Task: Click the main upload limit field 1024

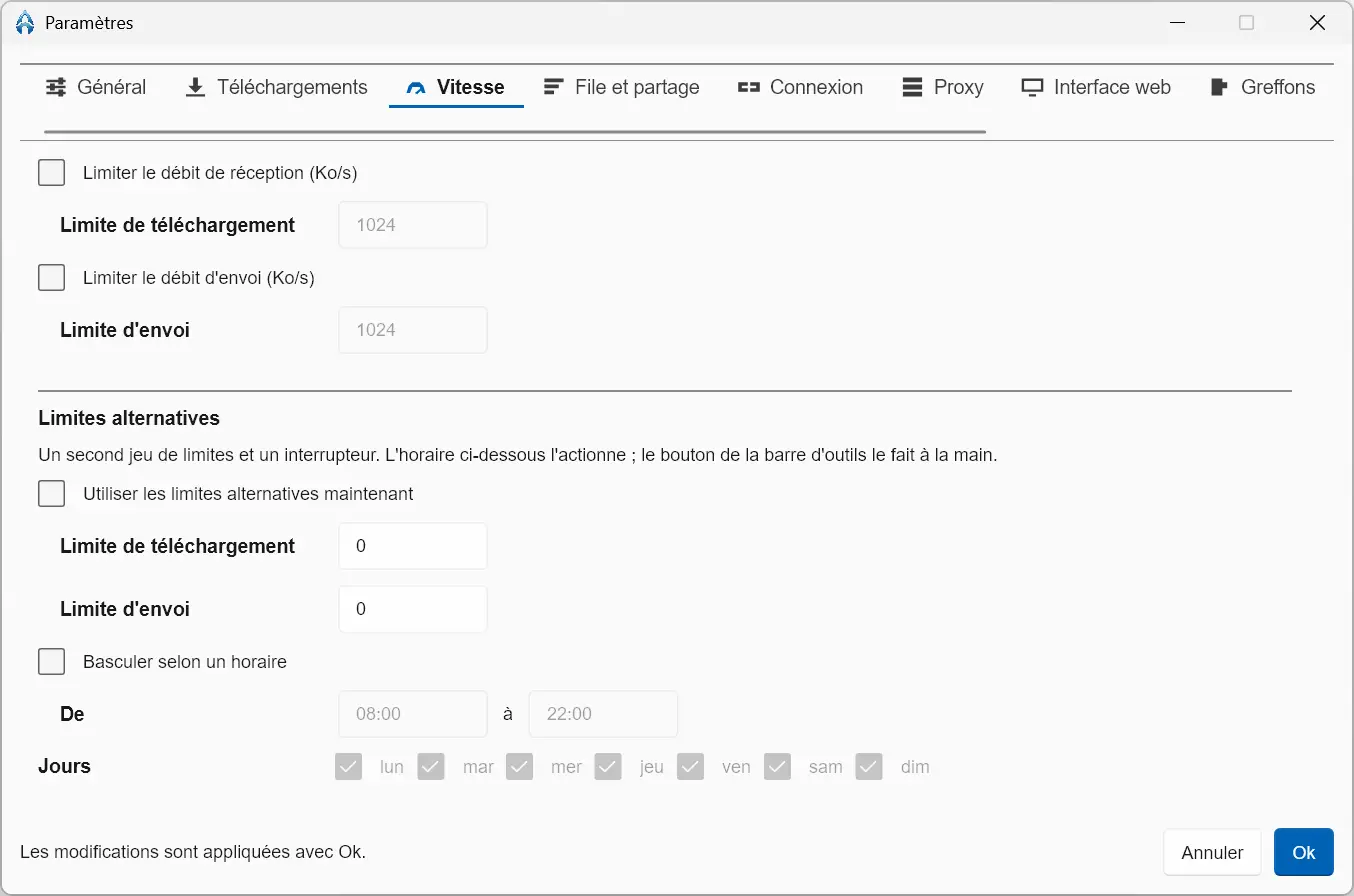Action: pyautogui.click(x=413, y=330)
